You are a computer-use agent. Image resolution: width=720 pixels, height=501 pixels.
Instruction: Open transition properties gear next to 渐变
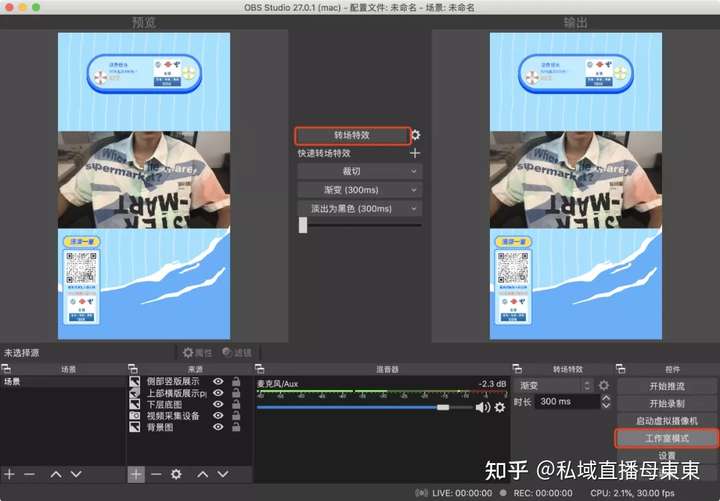tap(604, 385)
